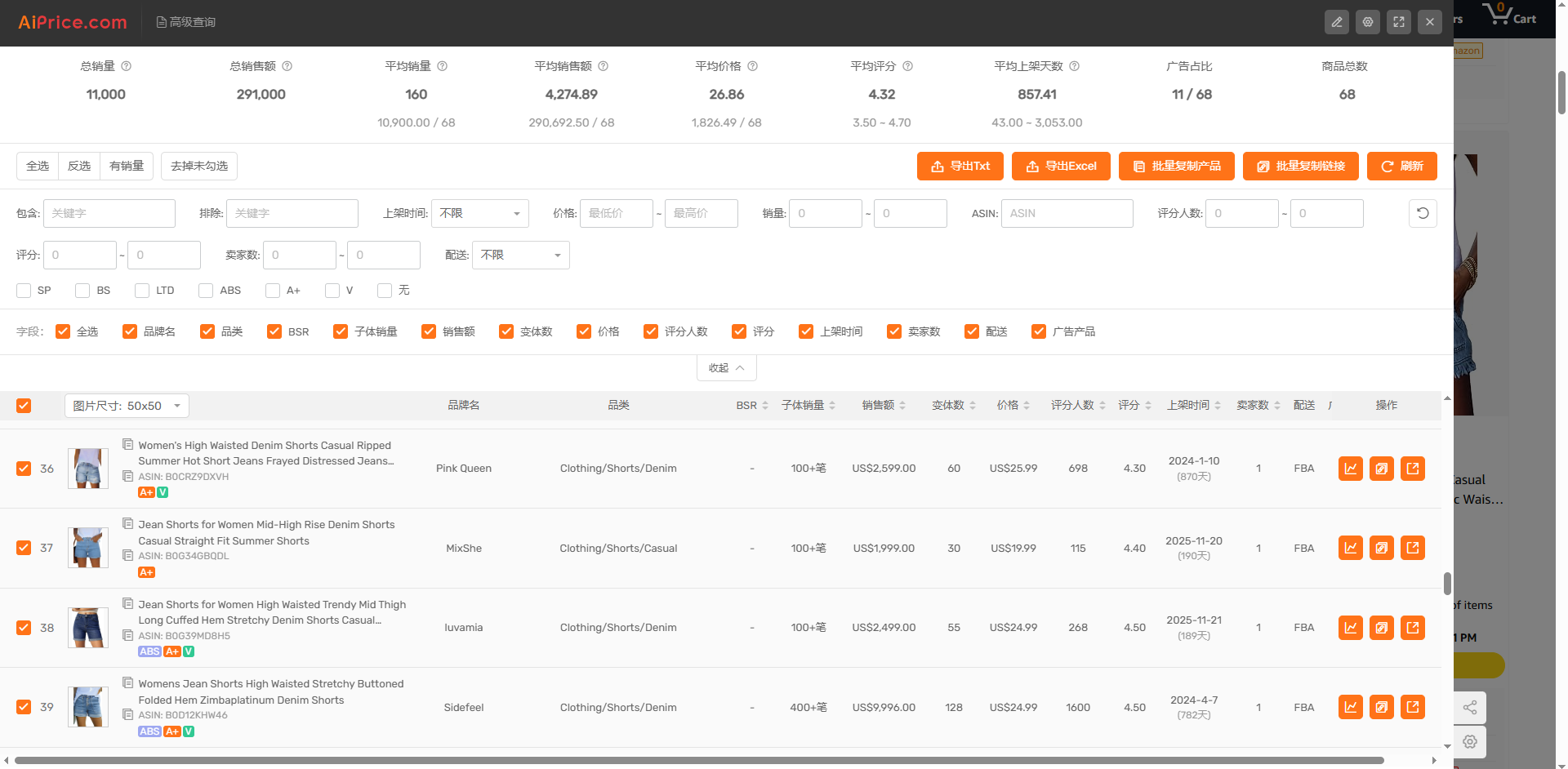Screen dimensions: 1568x769
Task: Open external link for Sidefeel row
Action: (1413, 707)
